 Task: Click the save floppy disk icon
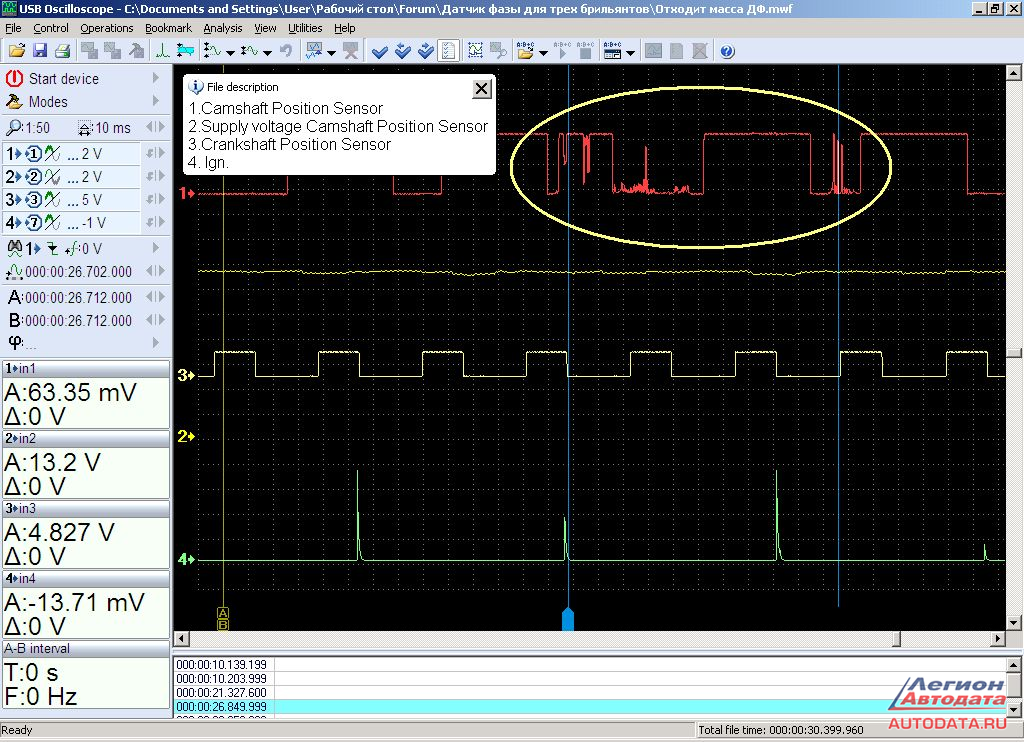[x=39, y=51]
